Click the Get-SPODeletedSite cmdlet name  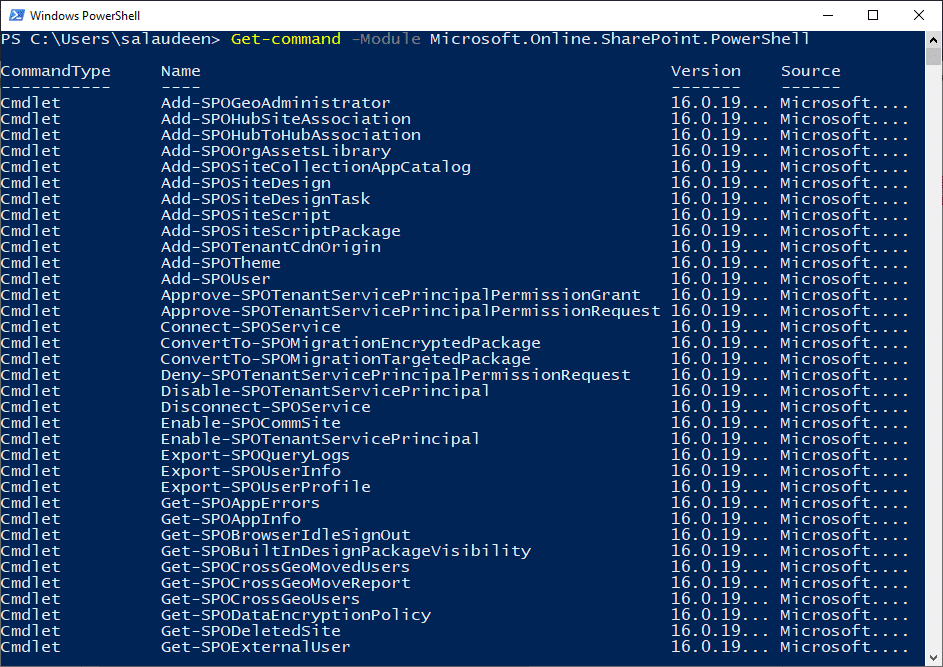click(x=252, y=630)
